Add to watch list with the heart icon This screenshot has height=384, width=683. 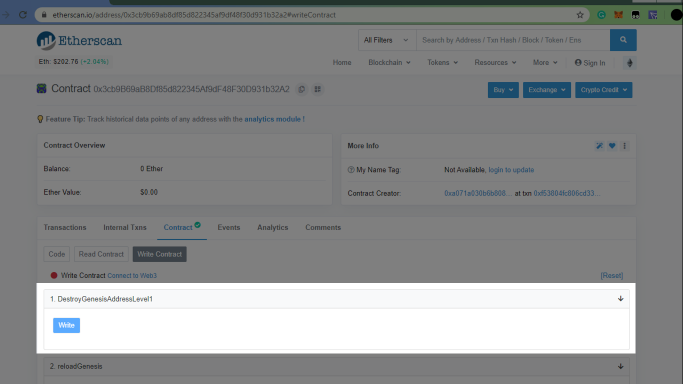pyautogui.click(x=612, y=146)
